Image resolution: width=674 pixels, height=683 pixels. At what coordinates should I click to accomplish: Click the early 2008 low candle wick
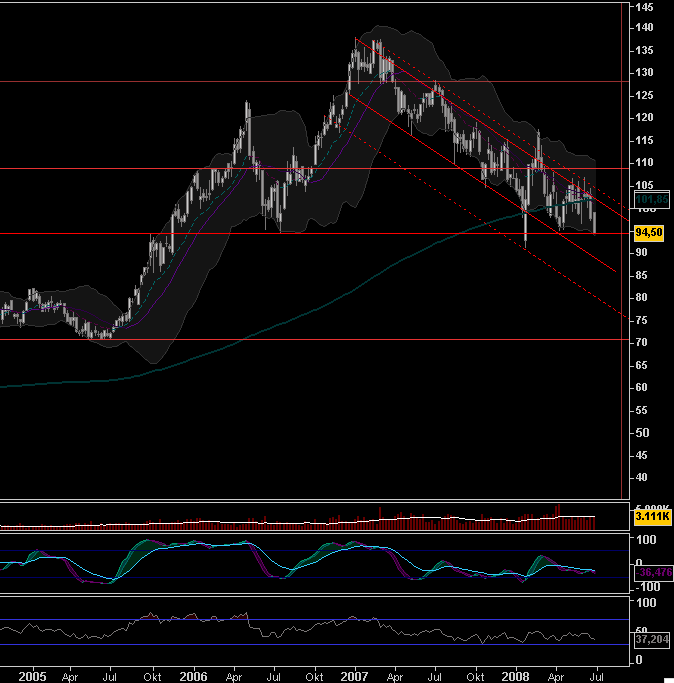[526, 238]
